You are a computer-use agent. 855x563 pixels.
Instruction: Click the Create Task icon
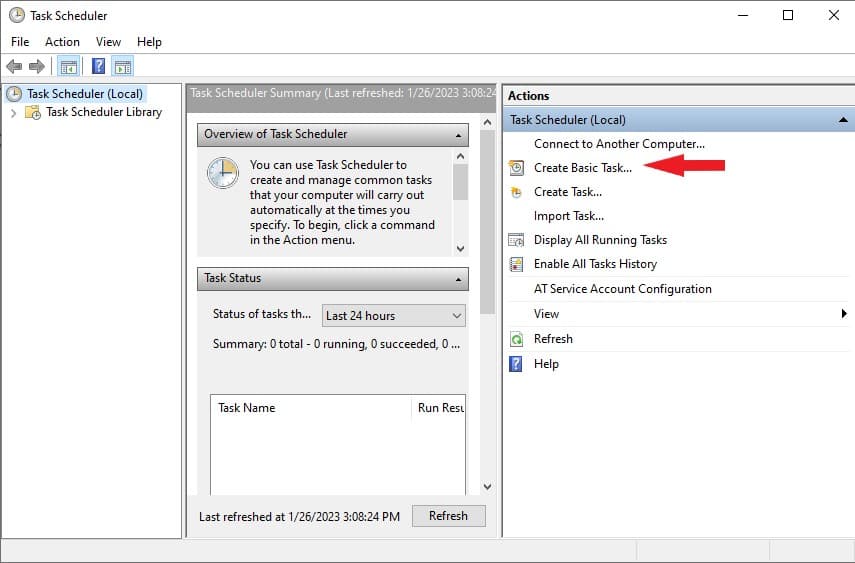pyautogui.click(x=516, y=192)
